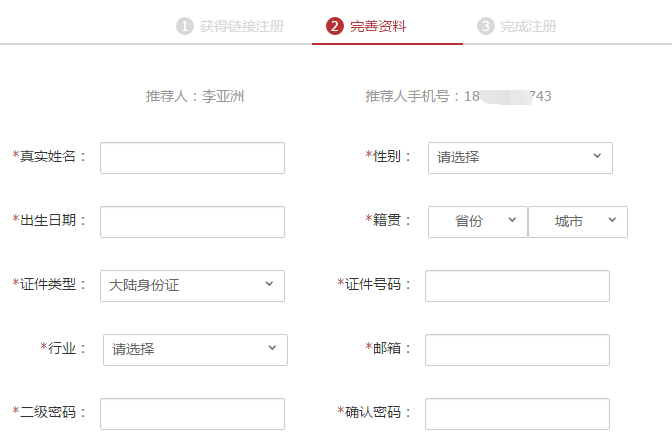The width and height of the screenshot is (672, 444).
Task: Click the step 3 circle icon
Action: (486, 26)
